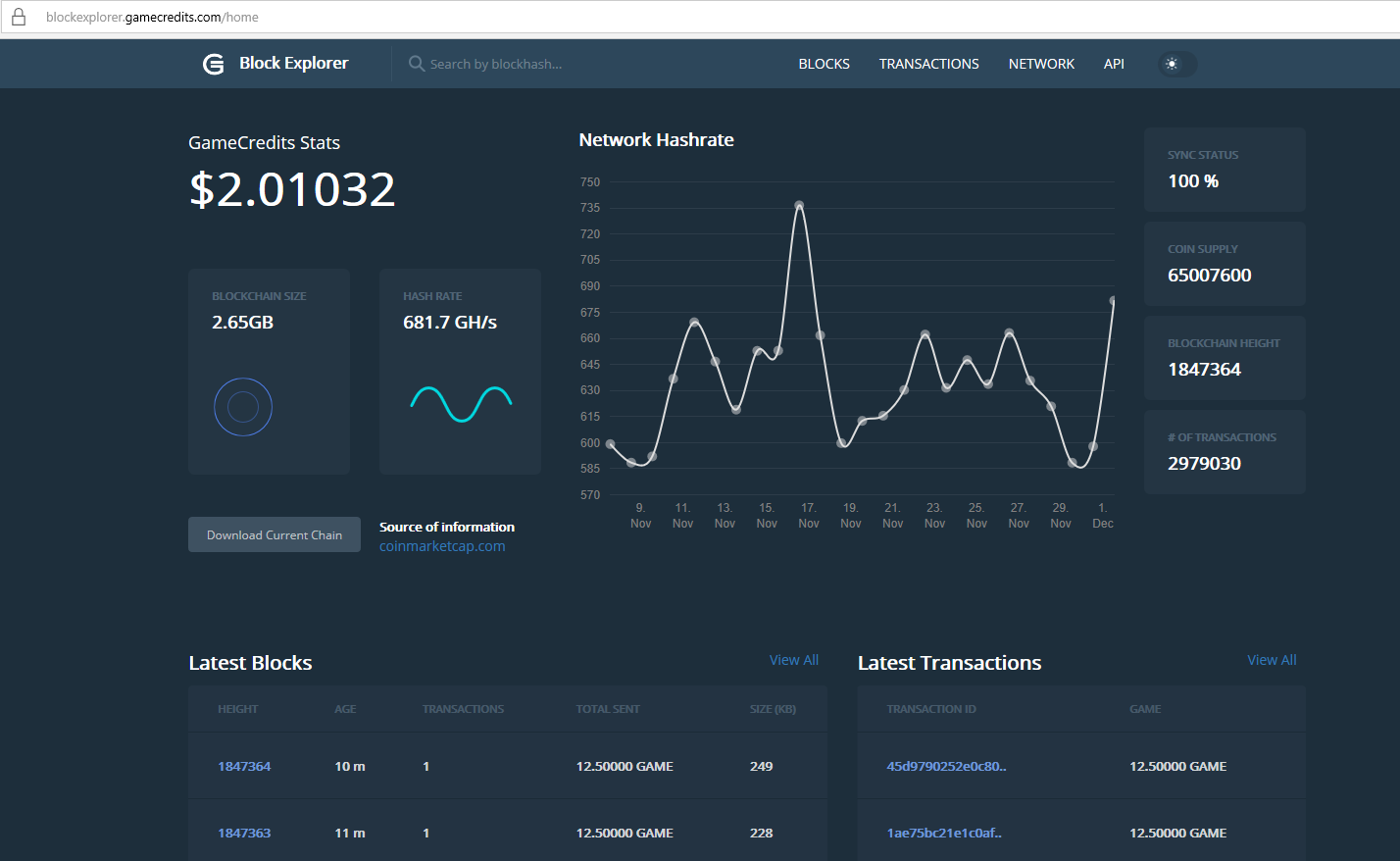Click the first hashrate data point near 600

tap(611, 444)
